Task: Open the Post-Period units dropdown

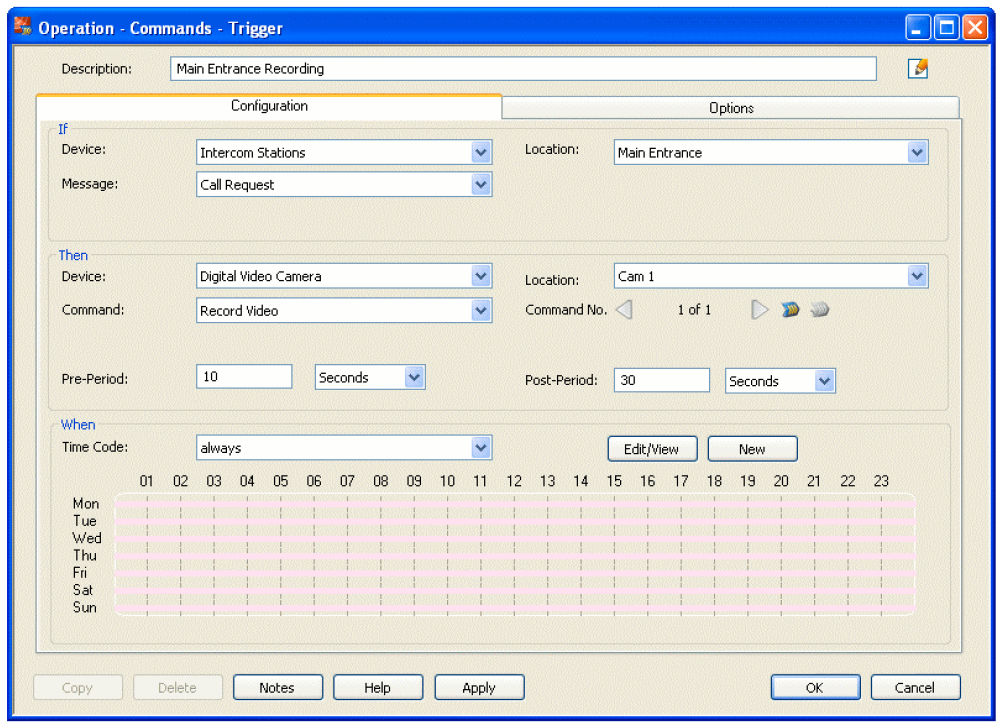Action: [x=823, y=381]
